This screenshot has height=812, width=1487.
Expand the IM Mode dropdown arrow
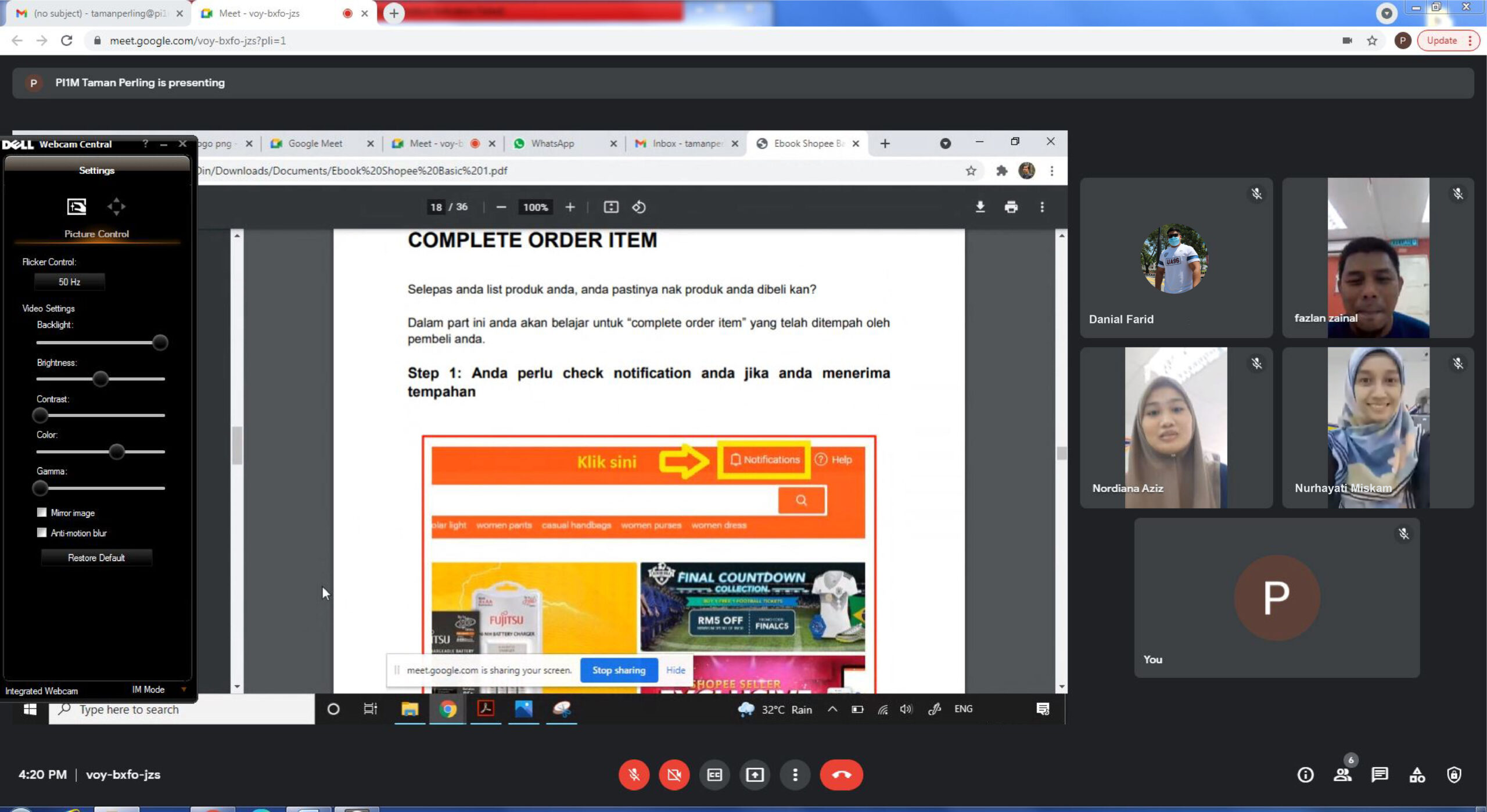pos(184,689)
